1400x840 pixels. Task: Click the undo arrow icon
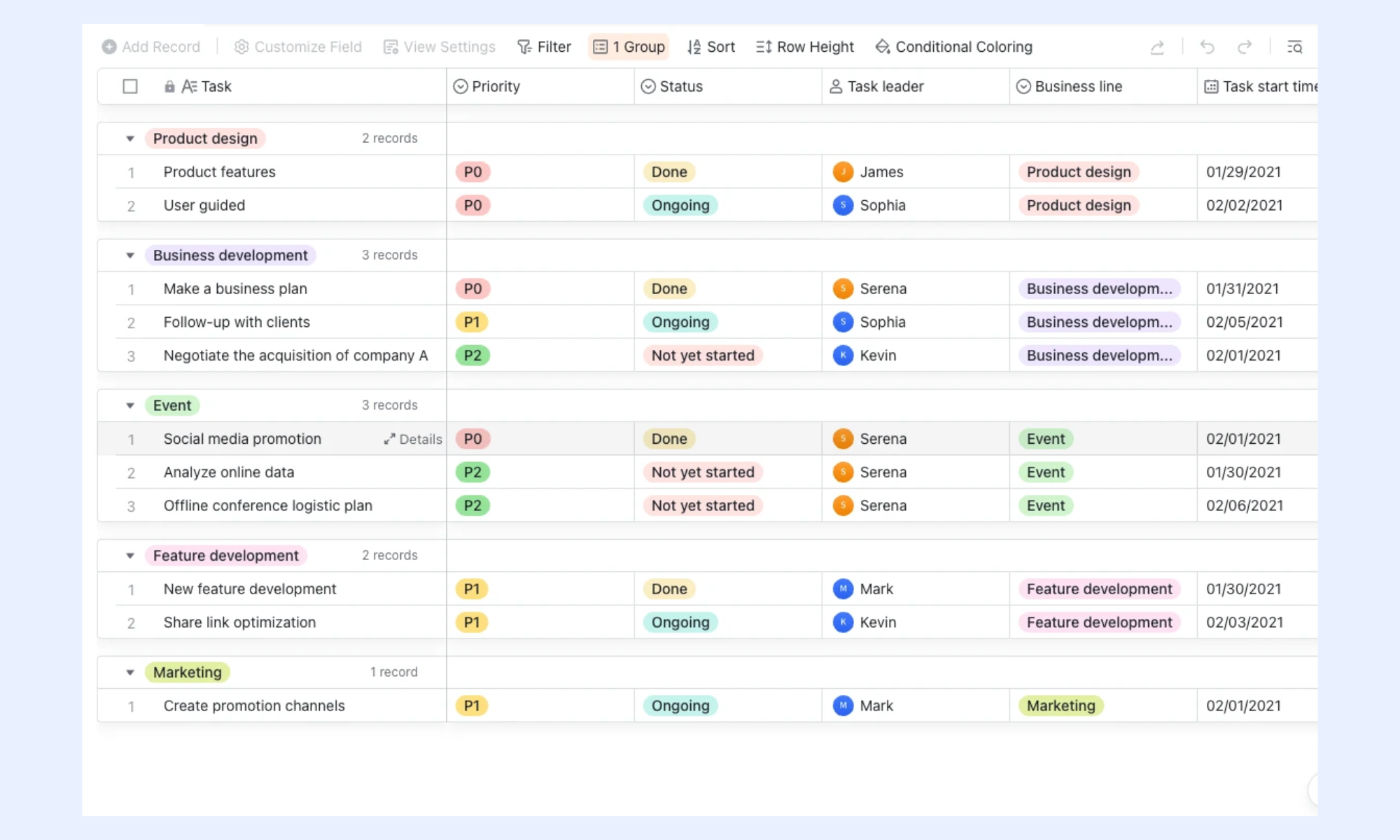tap(1207, 47)
